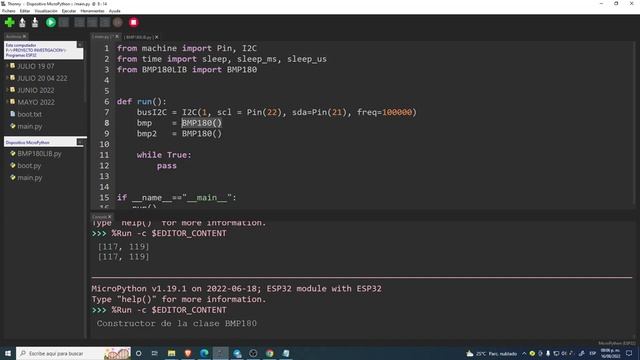Expand the JULIO 19 07 folder
This screenshot has width=640, height=360.
[x=7, y=66]
